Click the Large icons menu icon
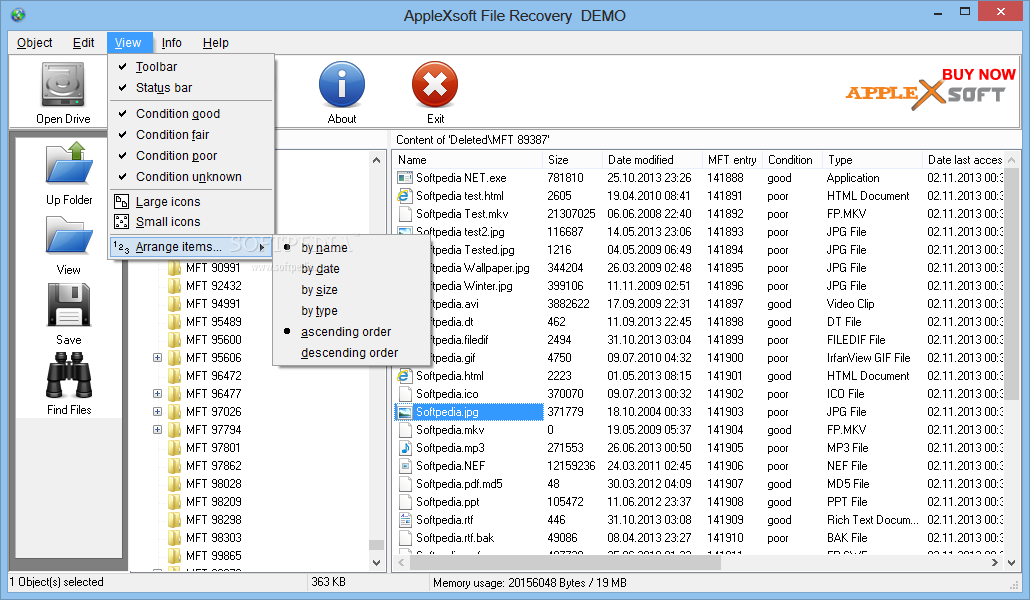 pyautogui.click(x=122, y=201)
